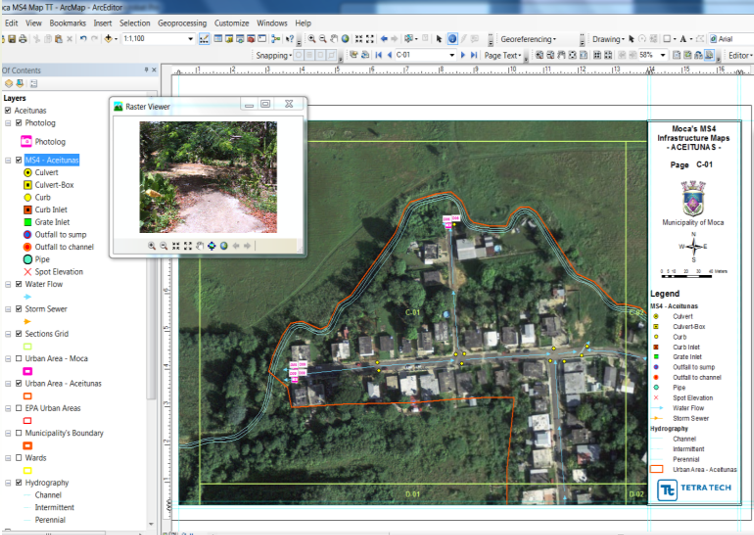Open the Bookmarks menu
Screen dimensions: 754x535
(x=67, y=22)
